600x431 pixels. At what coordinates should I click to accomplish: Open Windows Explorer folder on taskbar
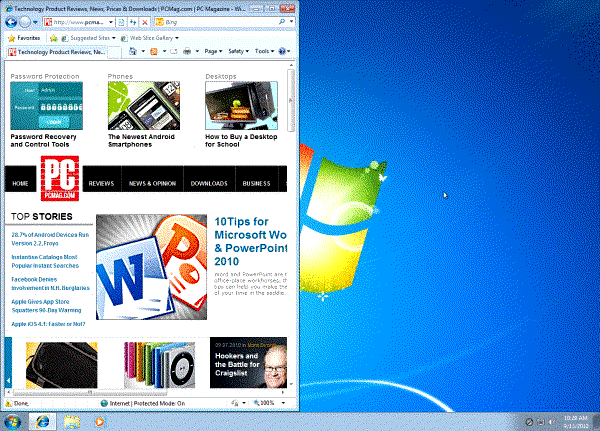pos(72,419)
